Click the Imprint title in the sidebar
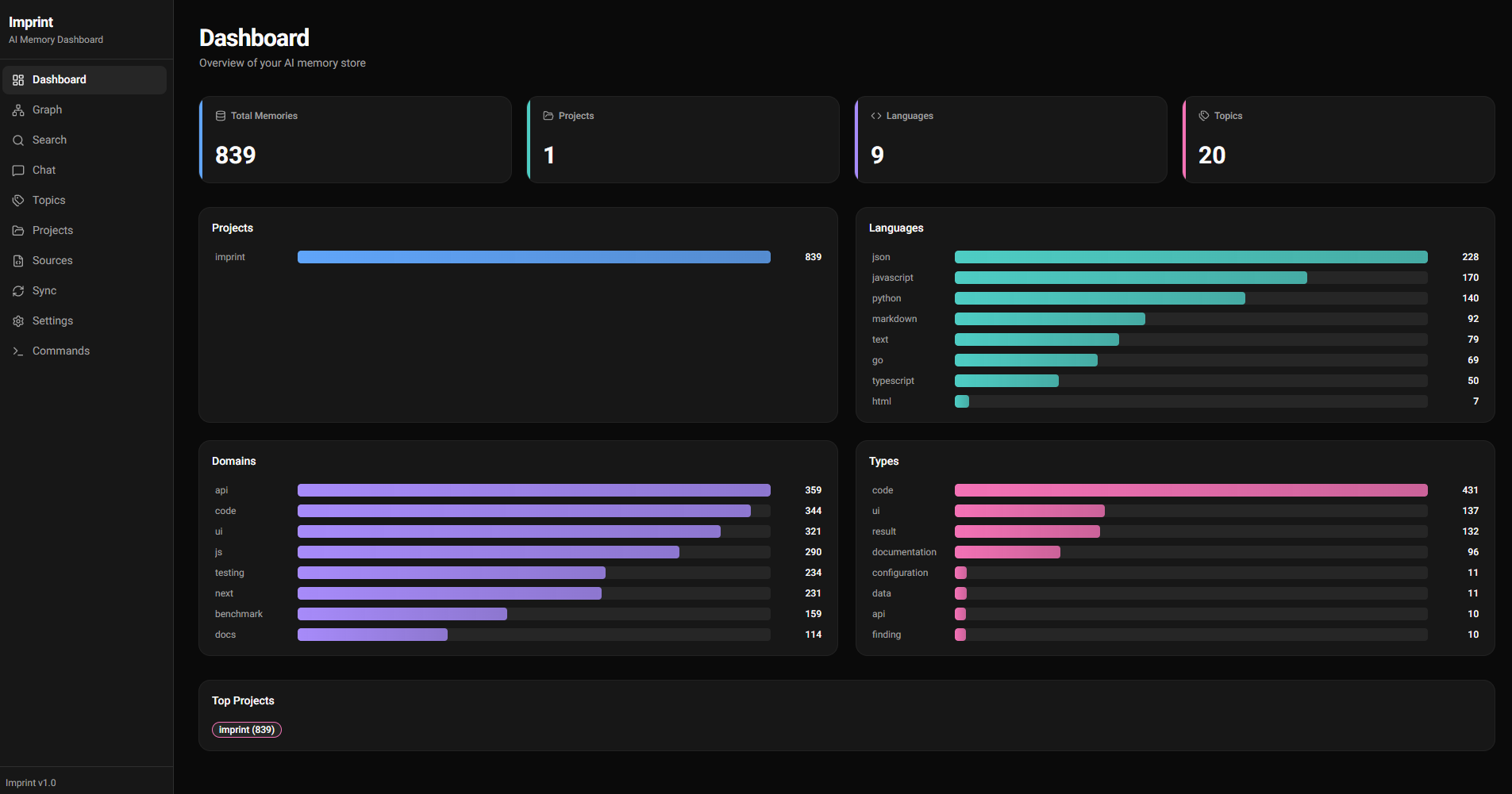1512x794 pixels. coord(31,22)
